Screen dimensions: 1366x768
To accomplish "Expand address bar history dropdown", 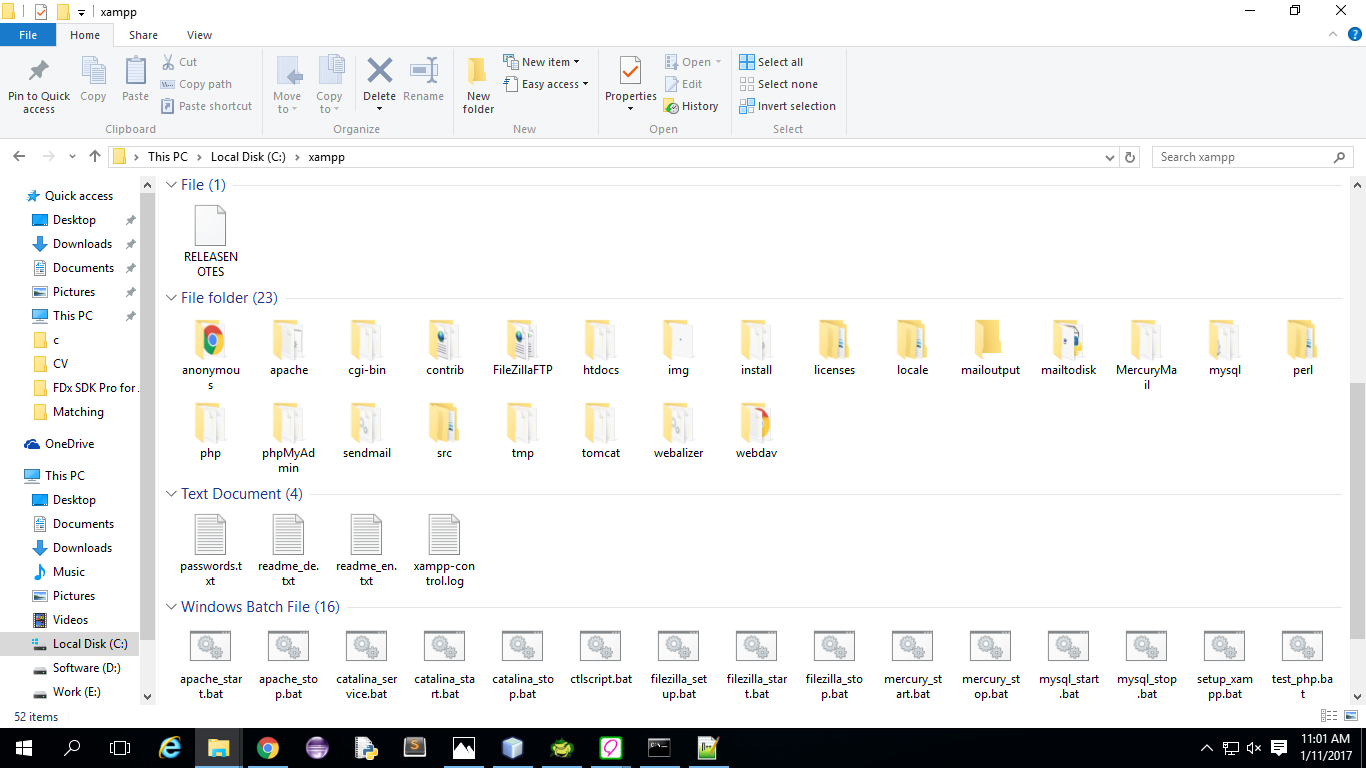I will coord(1109,157).
